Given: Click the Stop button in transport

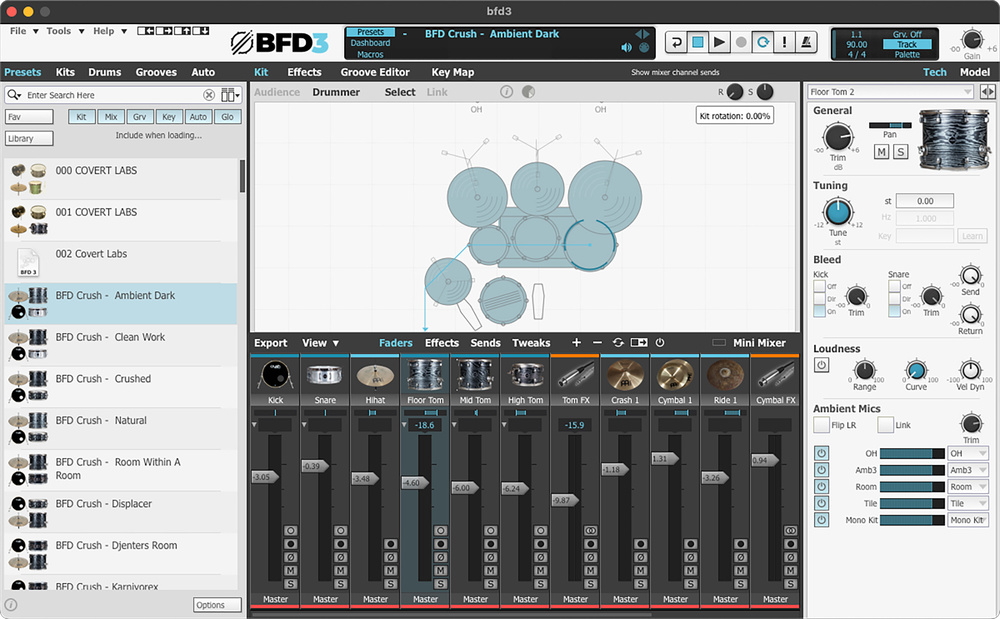Looking at the screenshot, I should tap(698, 42).
